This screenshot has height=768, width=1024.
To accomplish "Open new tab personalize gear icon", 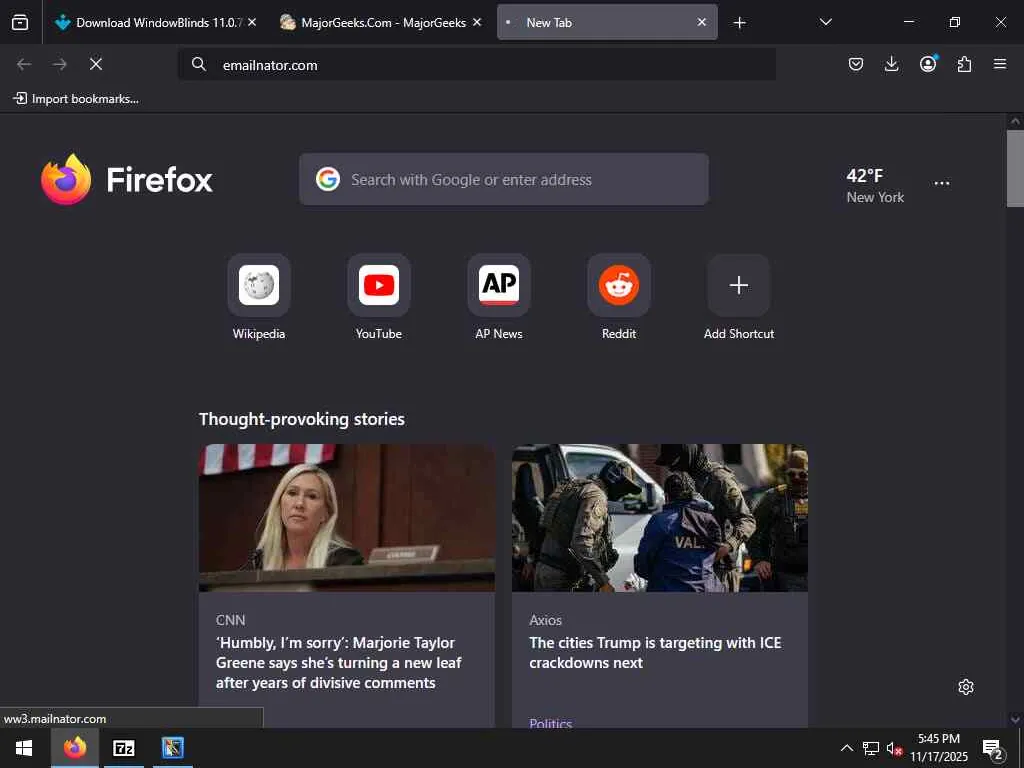I will tap(966, 687).
